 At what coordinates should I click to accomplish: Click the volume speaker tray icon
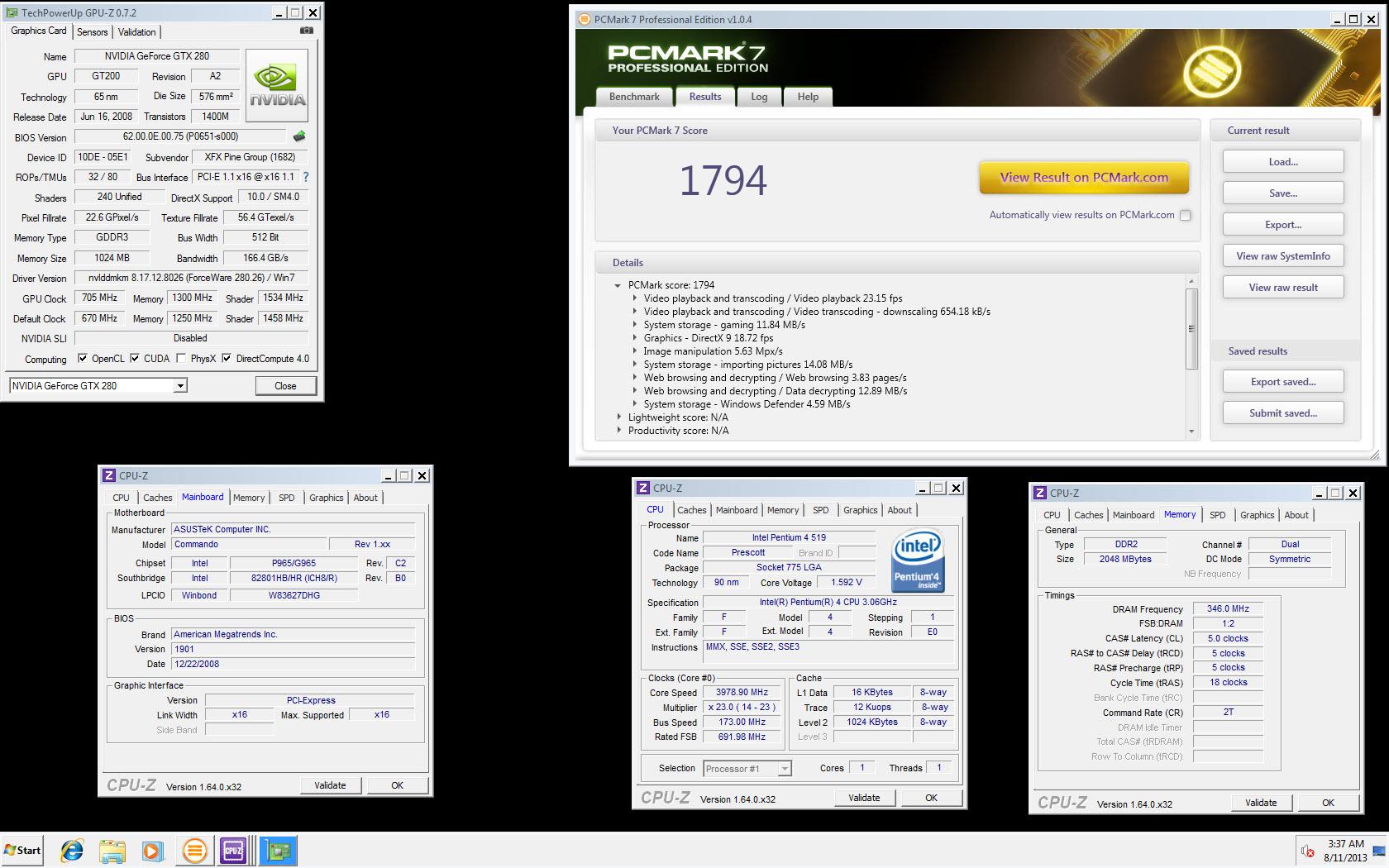point(1308,851)
